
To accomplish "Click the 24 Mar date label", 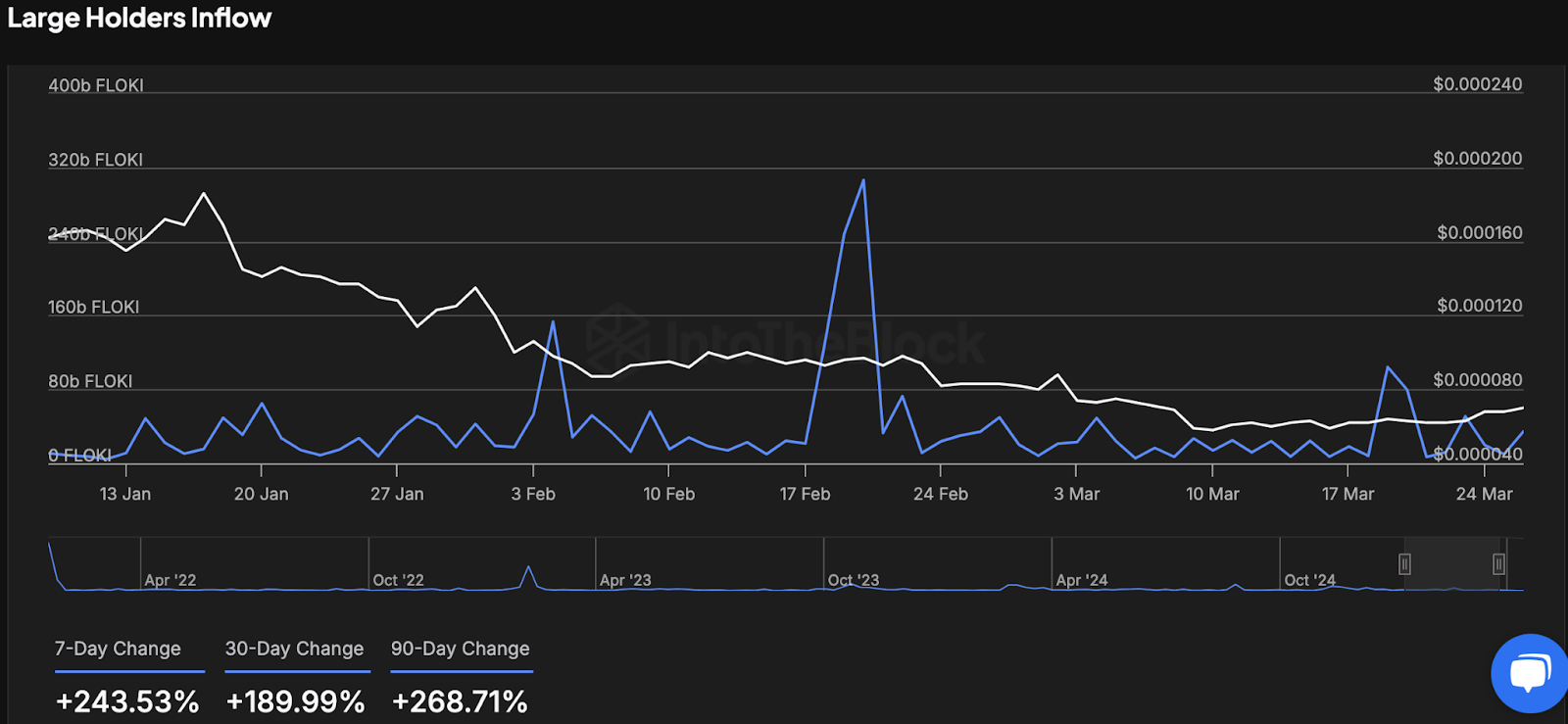I will [x=1484, y=494].
